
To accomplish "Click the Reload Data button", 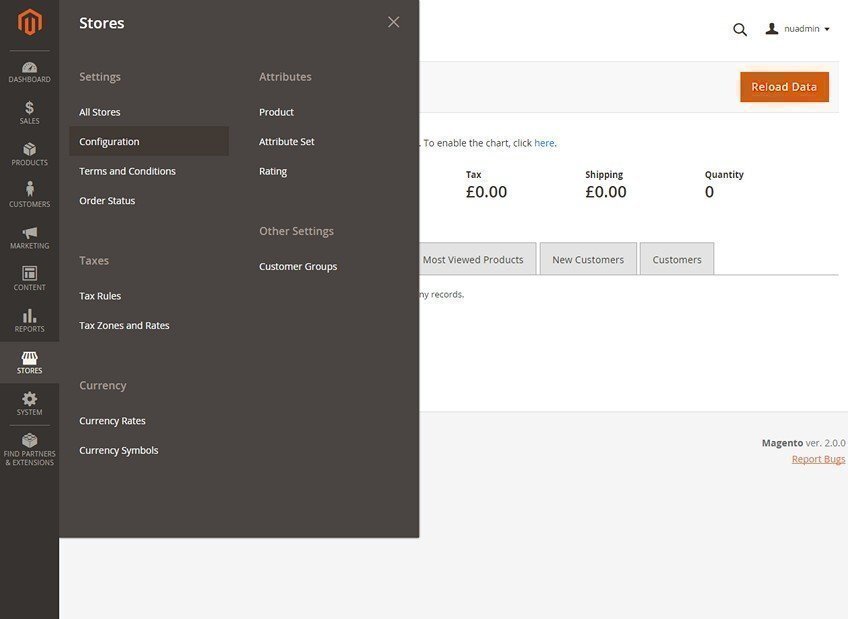I will pyautogui.click(x=784, y=87).
